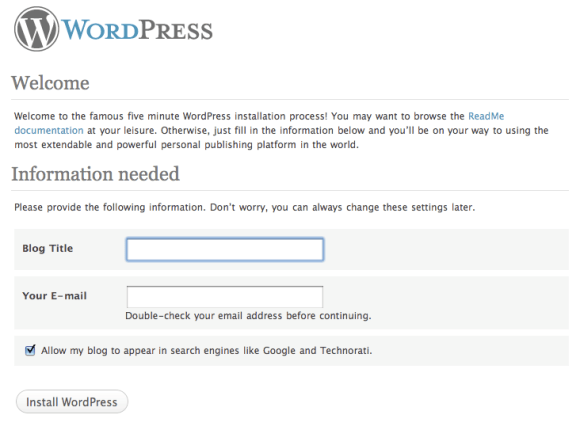This screenshot has width=580, height=430.
Task: Click the Install WordPress button
Action: coord(72,402)
